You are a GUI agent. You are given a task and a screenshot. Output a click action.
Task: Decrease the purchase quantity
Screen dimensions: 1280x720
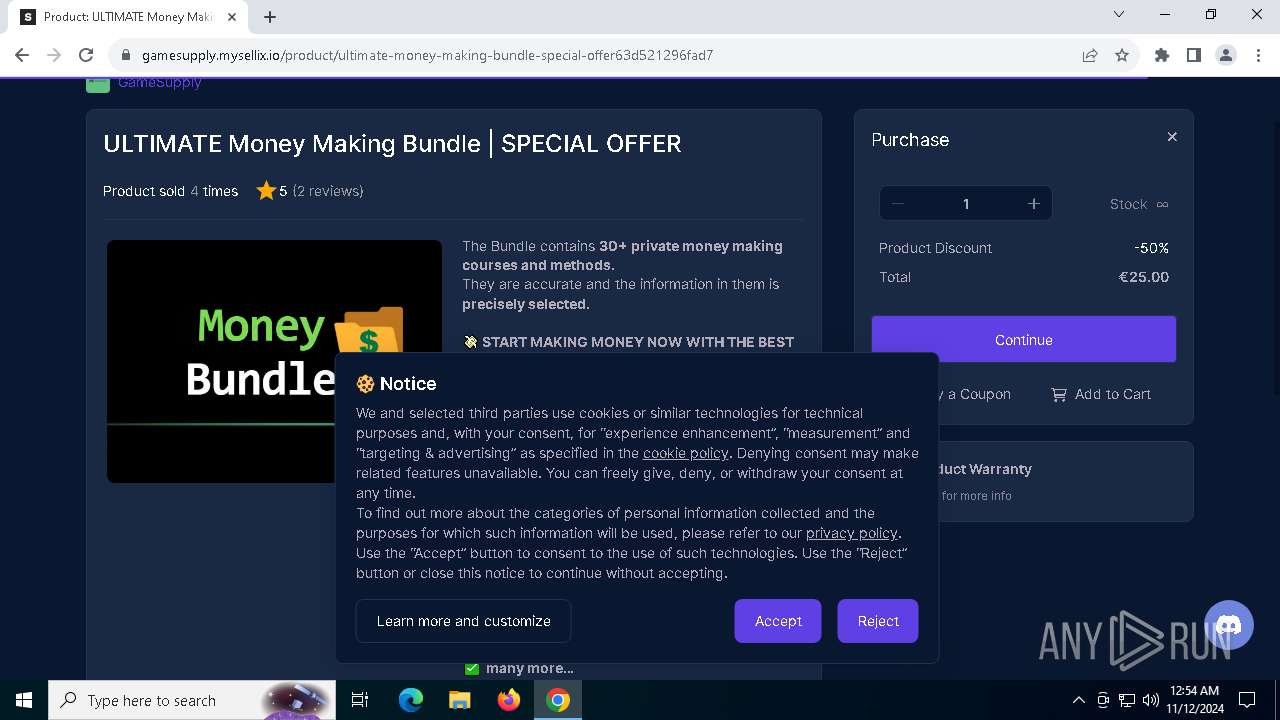(898, 204)
